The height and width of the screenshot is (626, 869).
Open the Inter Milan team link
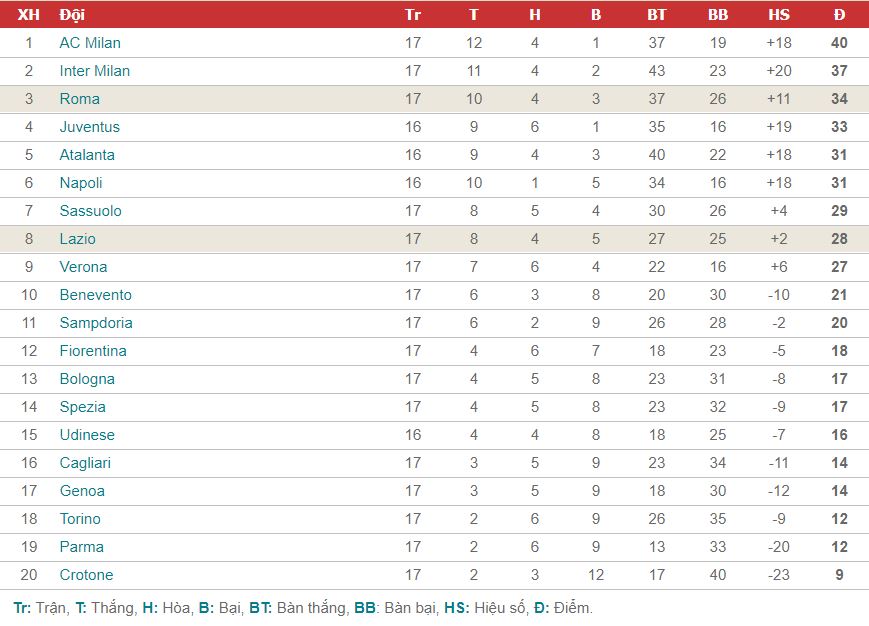point(95,71)
